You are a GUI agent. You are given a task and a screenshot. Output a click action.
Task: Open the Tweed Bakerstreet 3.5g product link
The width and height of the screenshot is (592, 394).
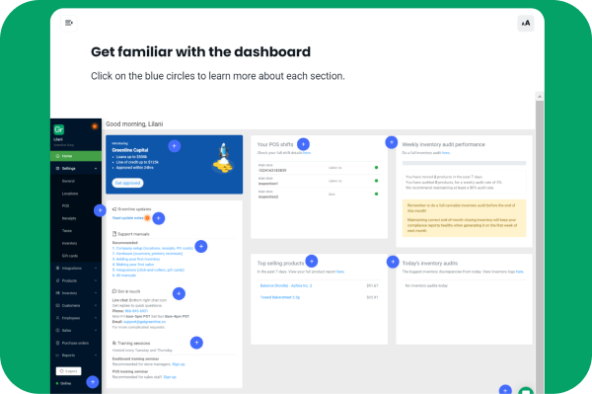click(280, 297)
